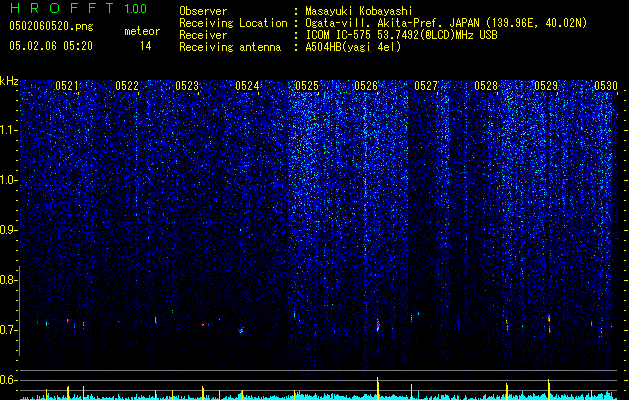
Task: Click the meteor echo just after 0528
Action: (507, 325)
